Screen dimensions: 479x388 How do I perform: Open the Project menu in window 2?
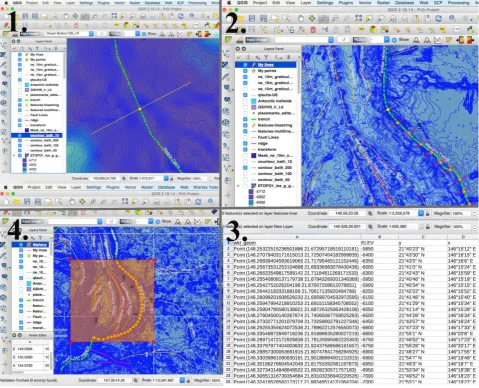[x=260, y=3]
